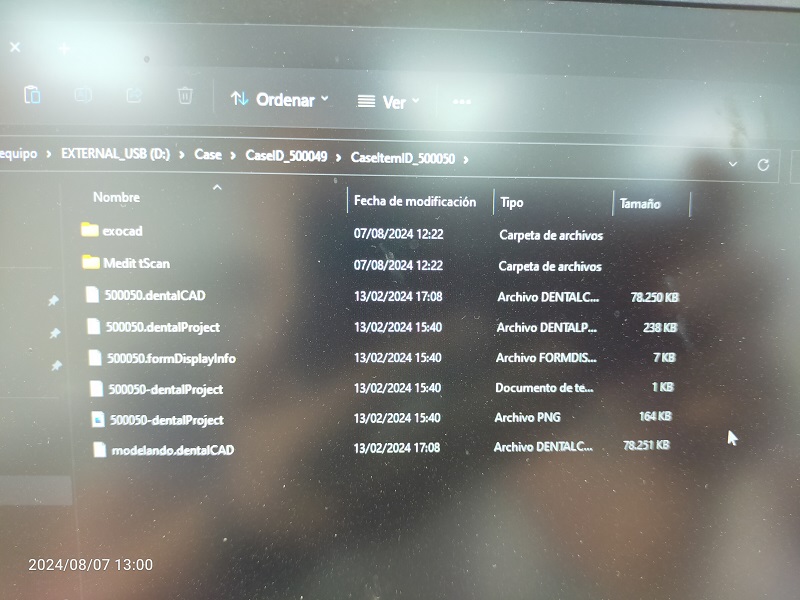Select 500050.dentalCAD file icon
800x600 pixels.
tap(92, 294)
